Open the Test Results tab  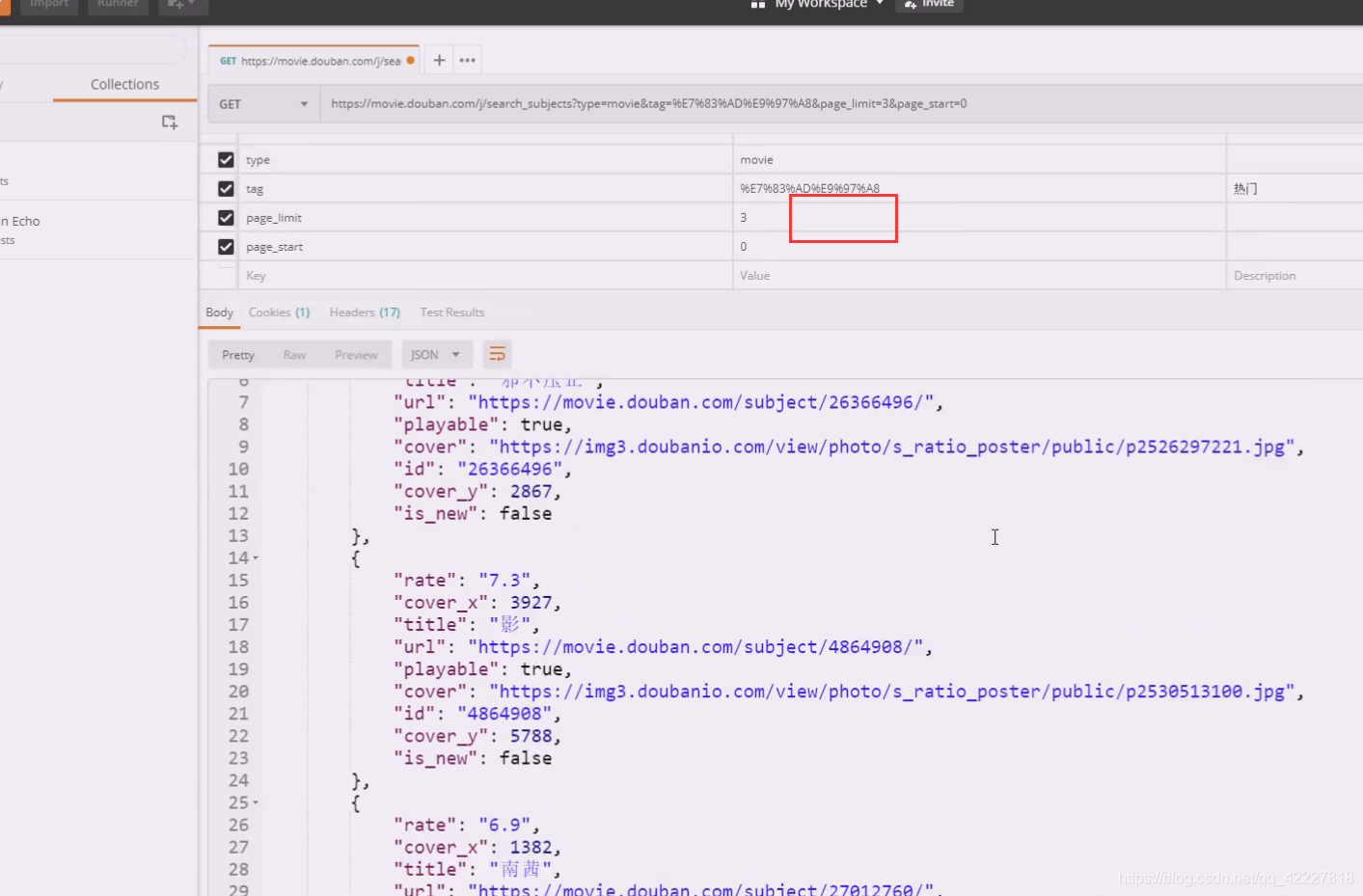[x=451, y=312]
